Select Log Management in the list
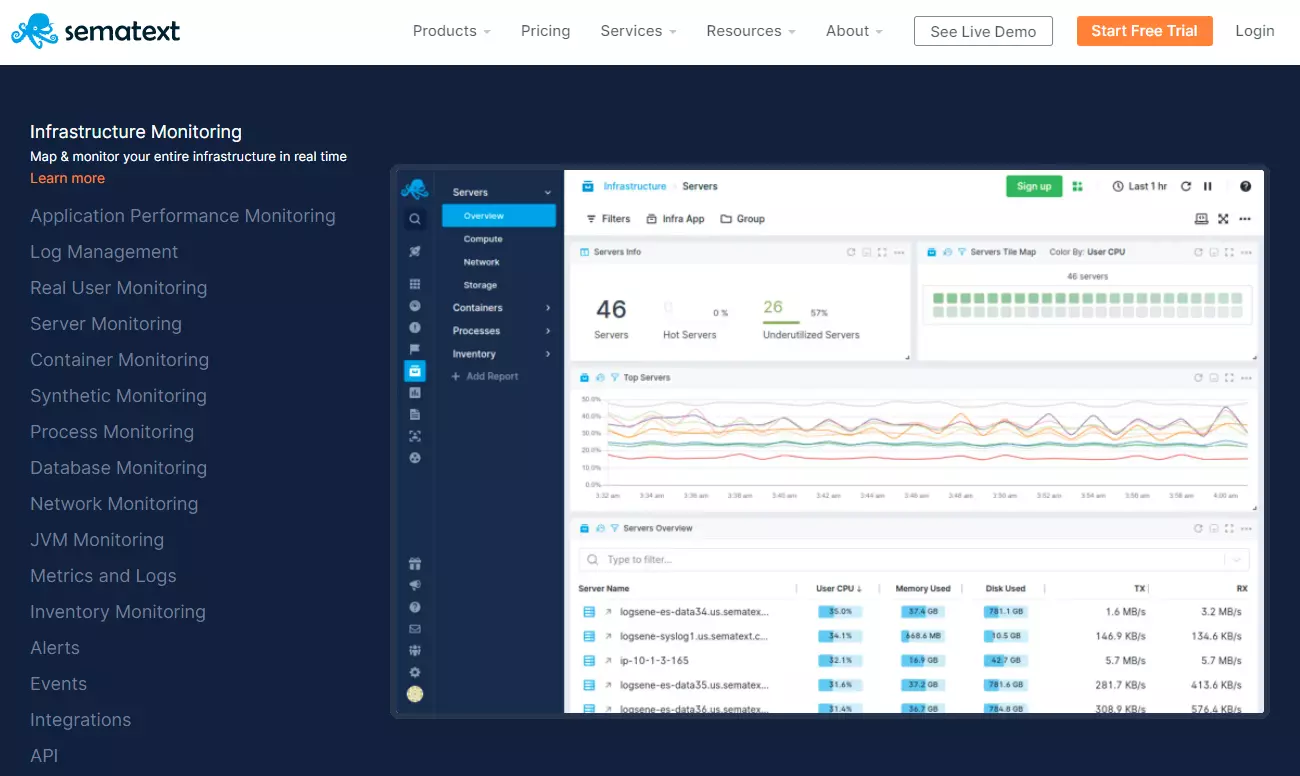 104,252
